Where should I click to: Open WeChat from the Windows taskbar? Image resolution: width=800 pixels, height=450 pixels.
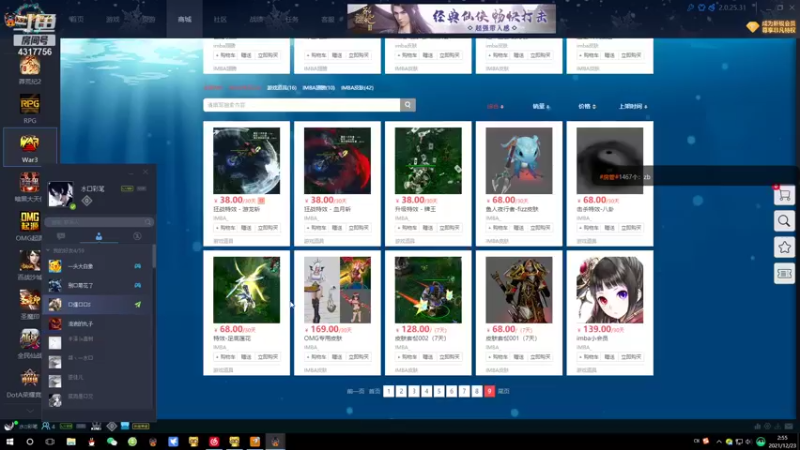[x=112, y=441]
